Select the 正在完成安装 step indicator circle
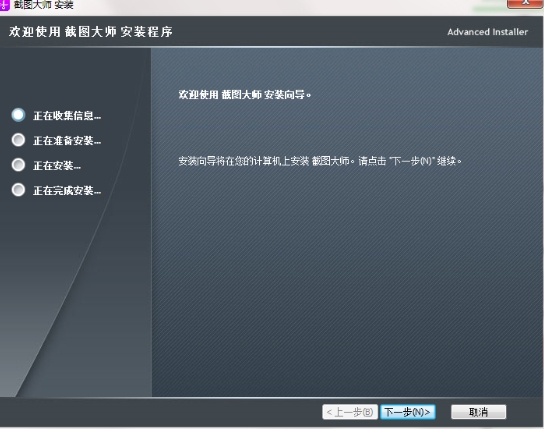544x432 pixels. click(18, 190)
